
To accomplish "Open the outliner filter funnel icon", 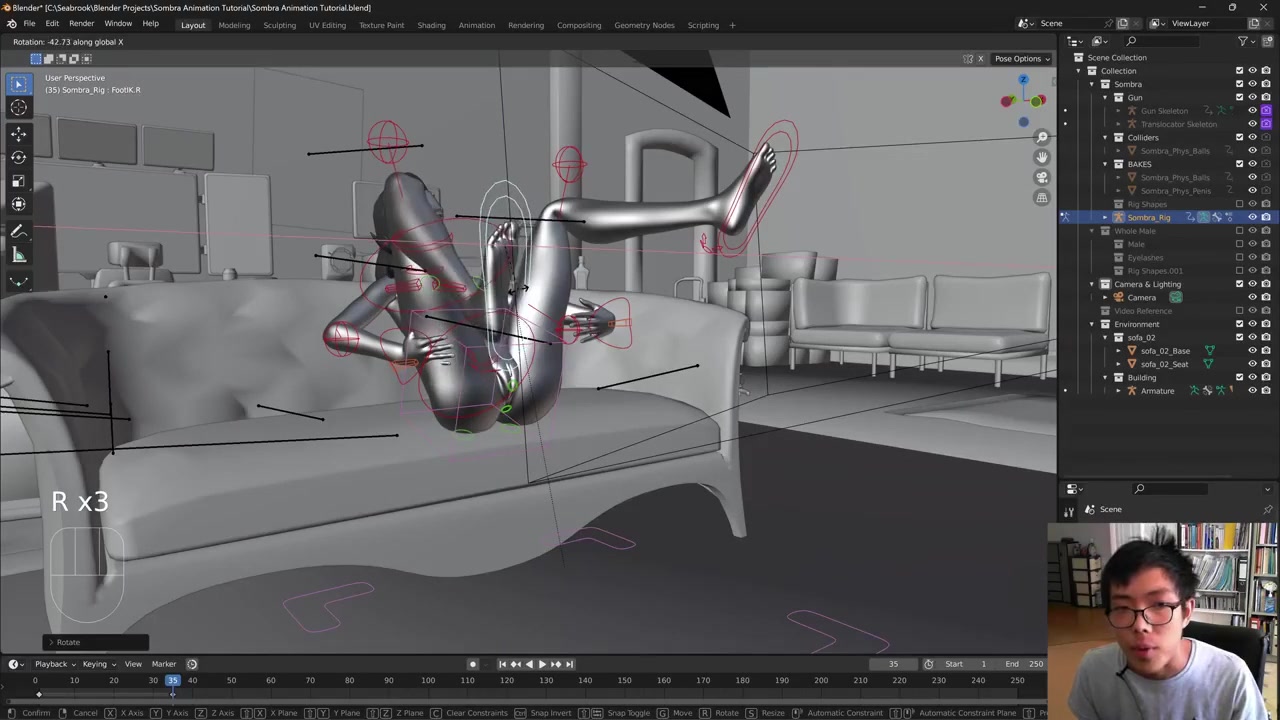I will coord(1243,41).
